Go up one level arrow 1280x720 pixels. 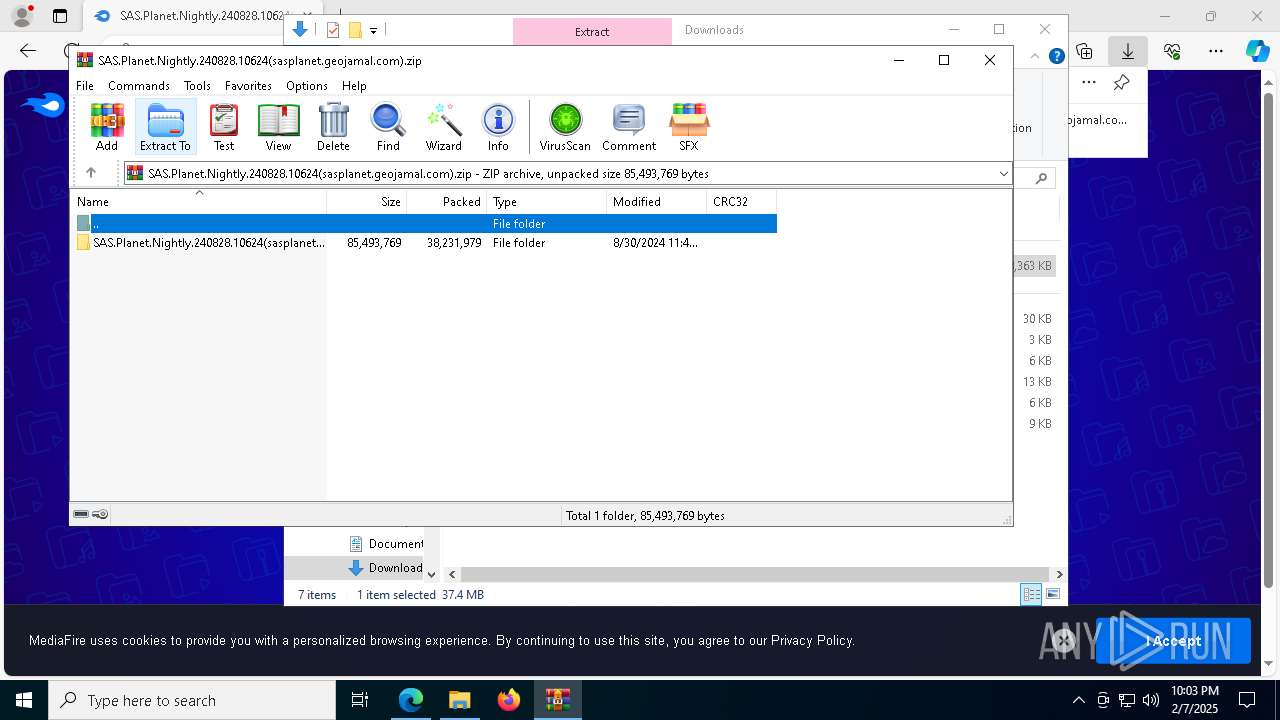pos(91,173)
